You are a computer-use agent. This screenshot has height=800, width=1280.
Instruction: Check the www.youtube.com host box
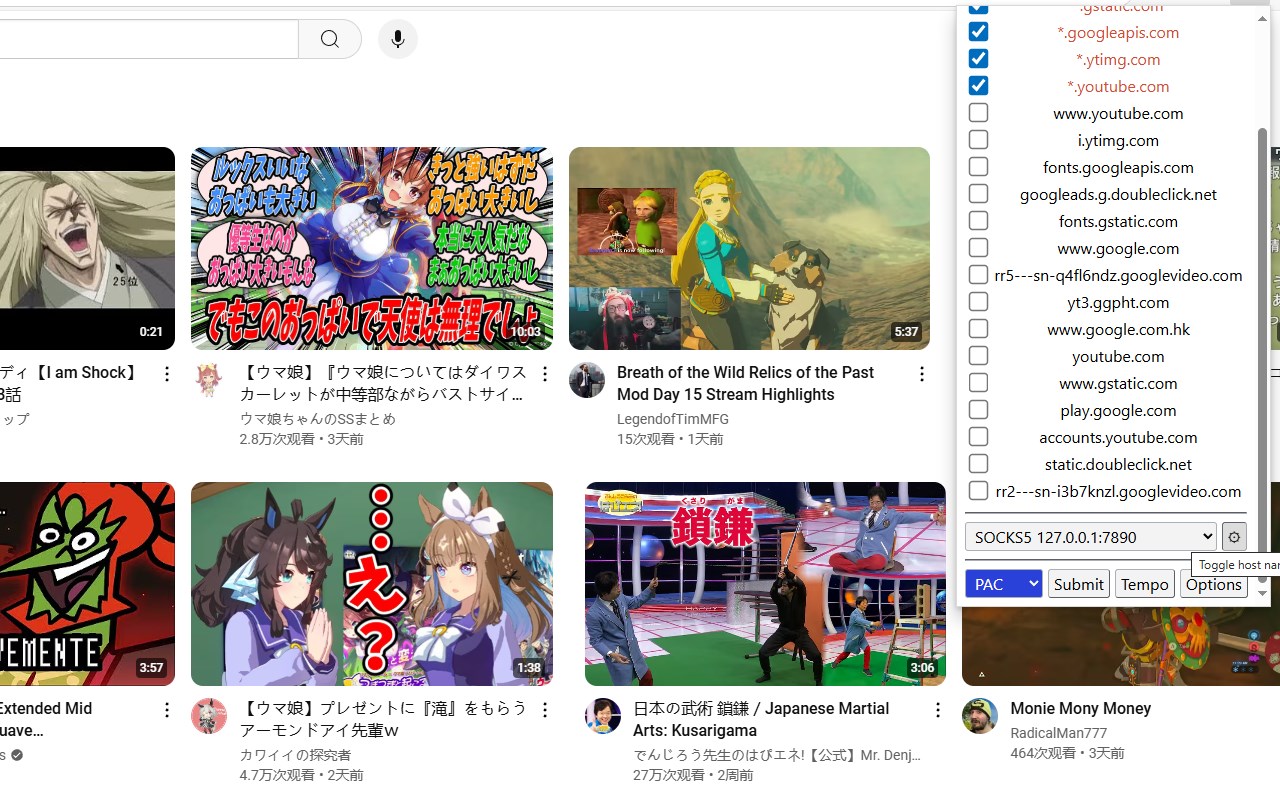click(x=978, y=113)
